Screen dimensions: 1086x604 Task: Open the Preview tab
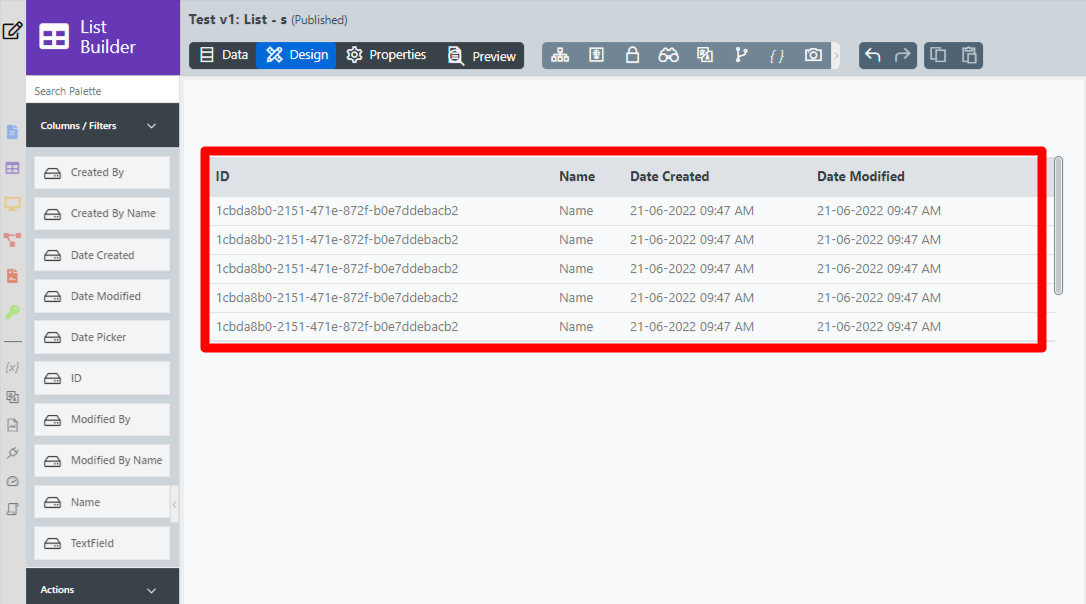click(x=482, y=56)
